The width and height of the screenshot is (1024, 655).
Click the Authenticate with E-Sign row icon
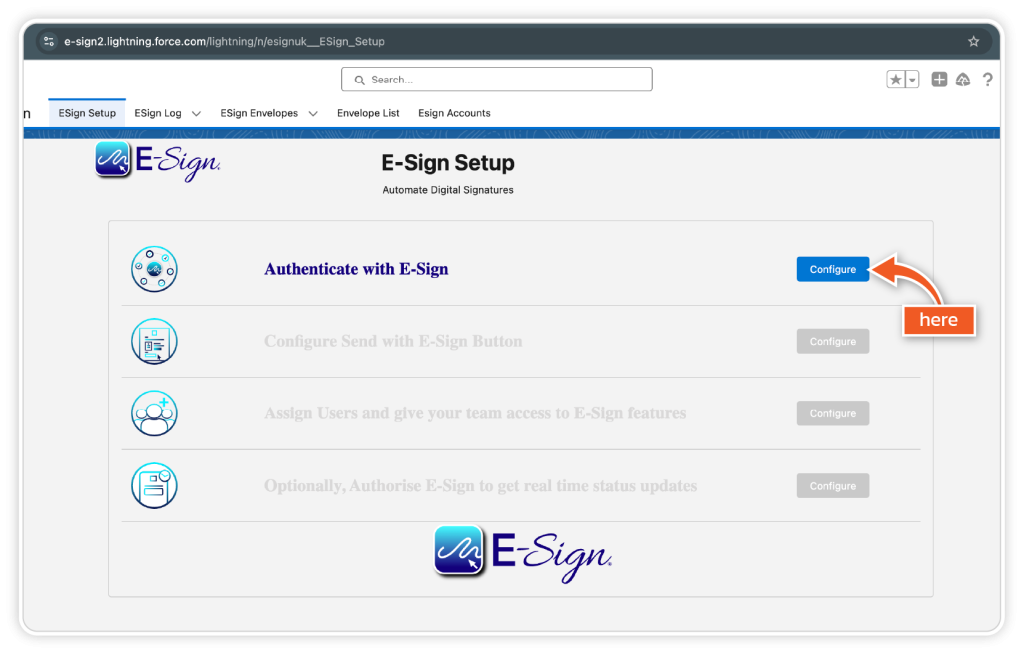click(x=154, y=269)
